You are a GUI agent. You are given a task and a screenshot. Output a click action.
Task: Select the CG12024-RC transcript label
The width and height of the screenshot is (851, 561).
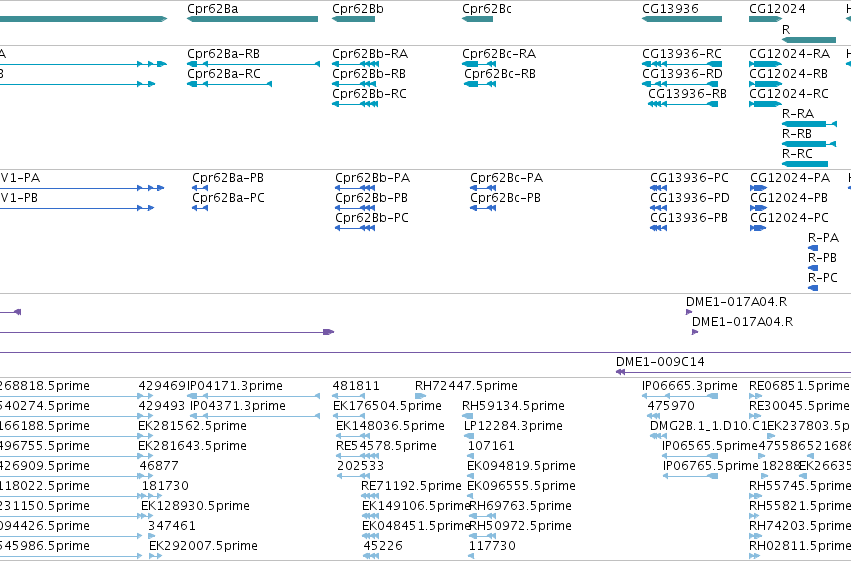click(x=789, y=94)
